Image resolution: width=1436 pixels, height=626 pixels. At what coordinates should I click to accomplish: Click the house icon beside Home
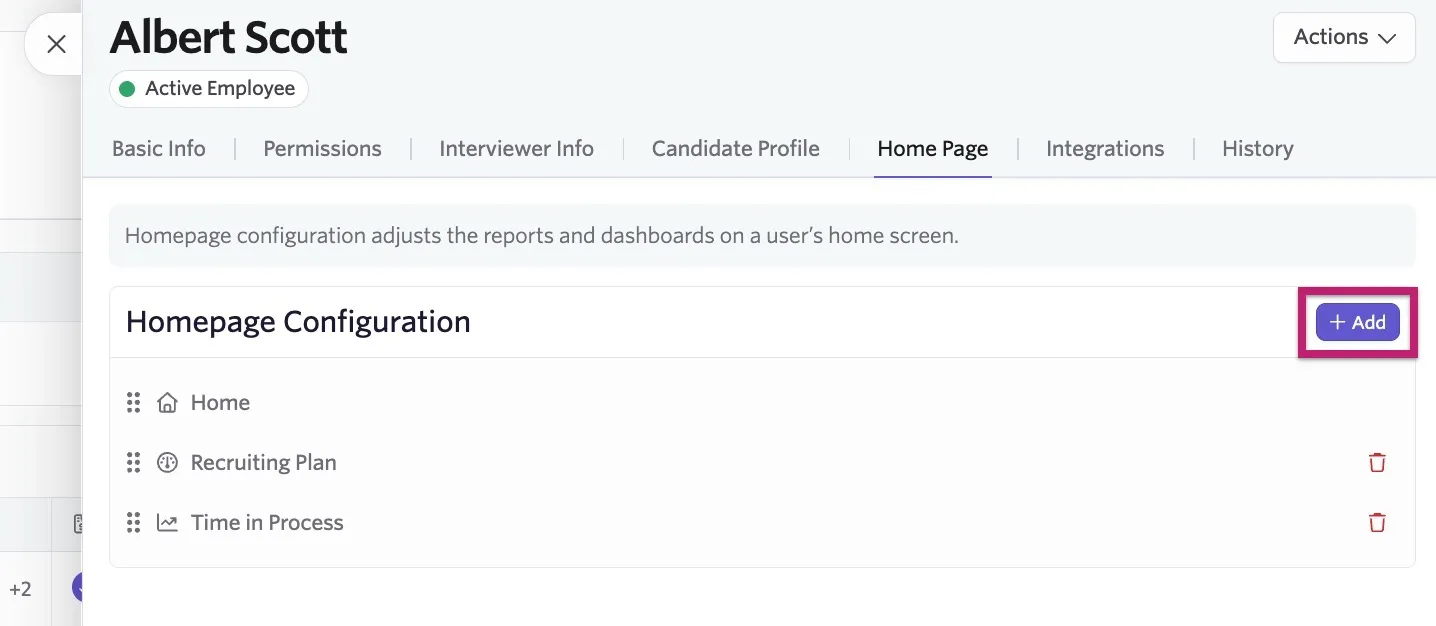[167, 403]
